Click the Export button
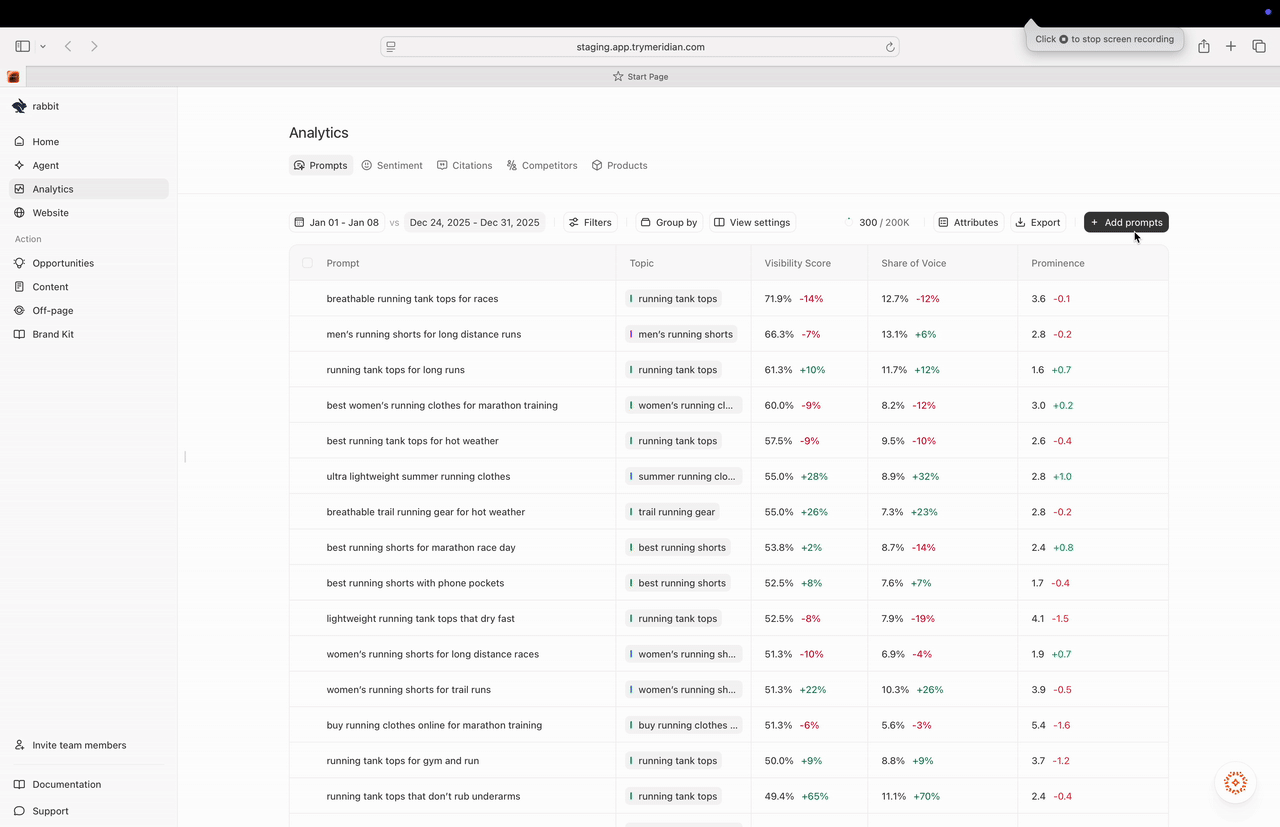1280x827 pixels. 1038,222
